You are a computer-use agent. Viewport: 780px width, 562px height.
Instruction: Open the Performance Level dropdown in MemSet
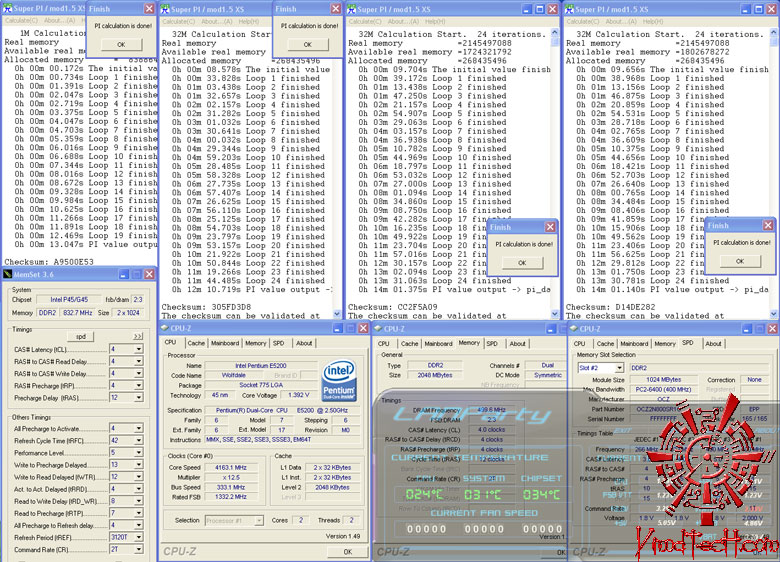click(139, 453)
